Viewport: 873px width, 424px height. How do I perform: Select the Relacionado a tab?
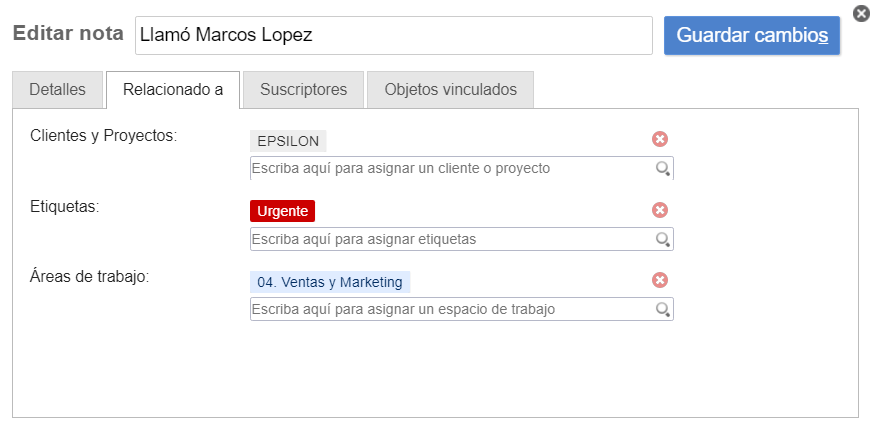pyautogui.click(x=173, y=90)
